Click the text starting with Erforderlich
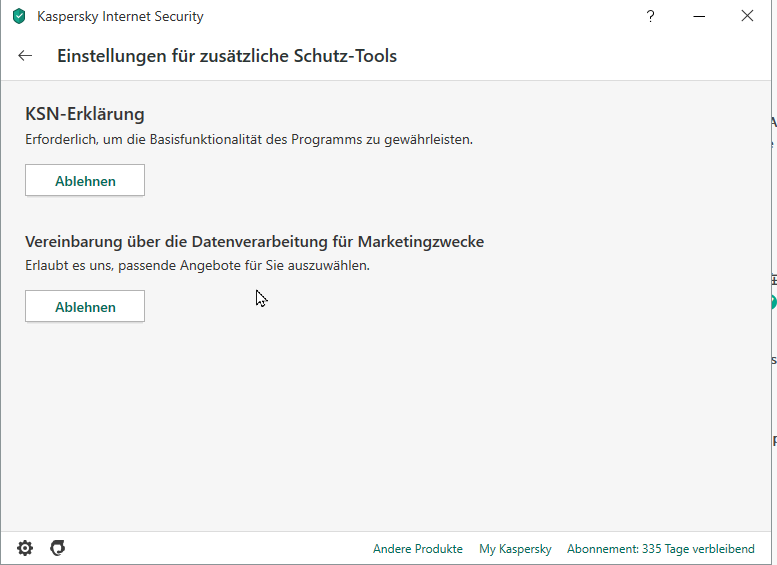The image size is (777, 565). coord(249,139)
